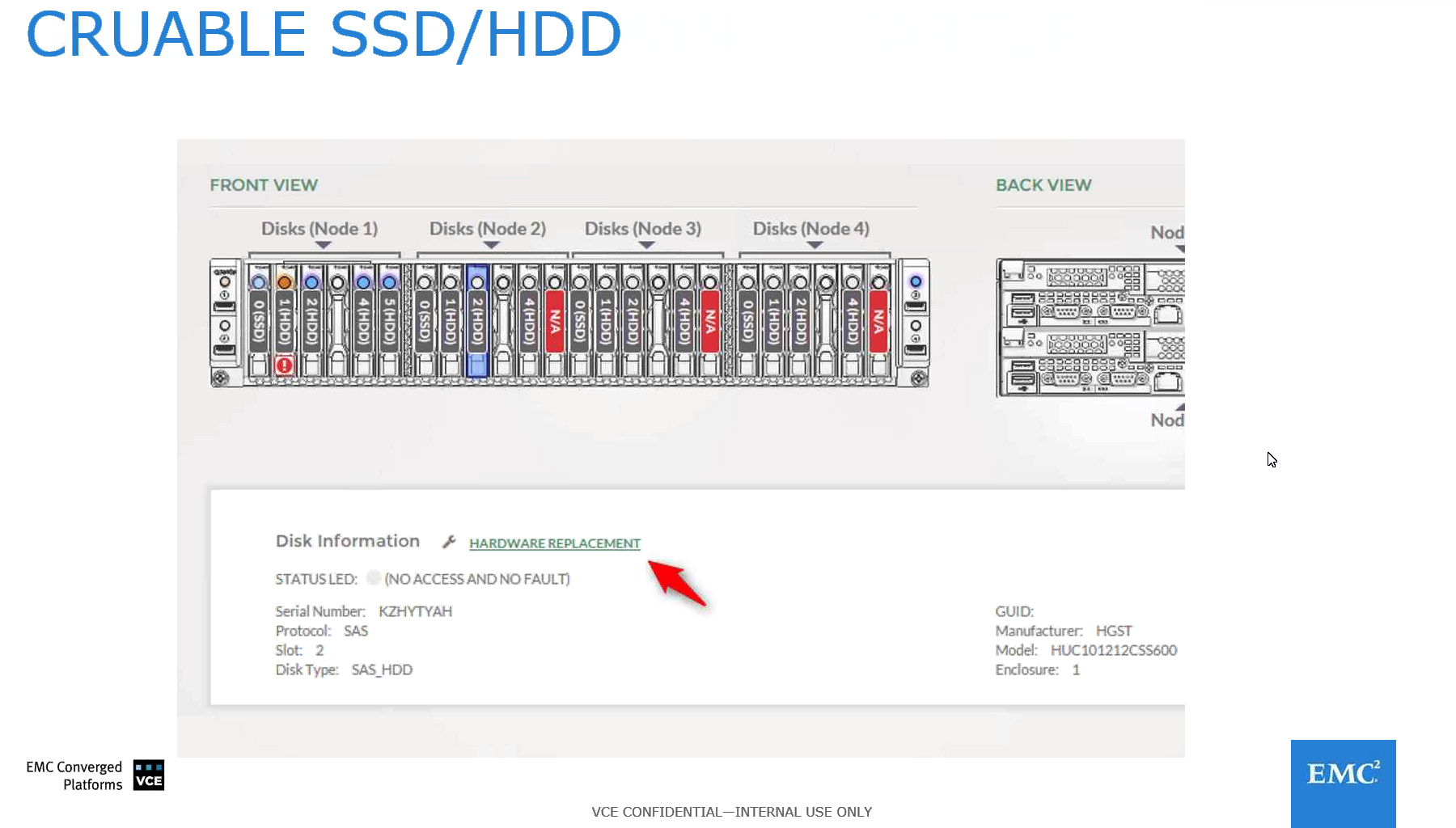Click the back view chassis image

click(1090, 327)
